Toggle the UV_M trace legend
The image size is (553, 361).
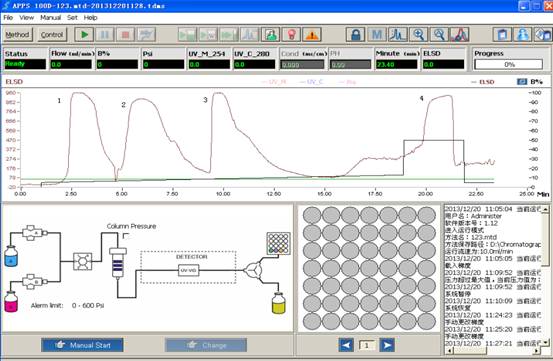click(x=274, y=82)
